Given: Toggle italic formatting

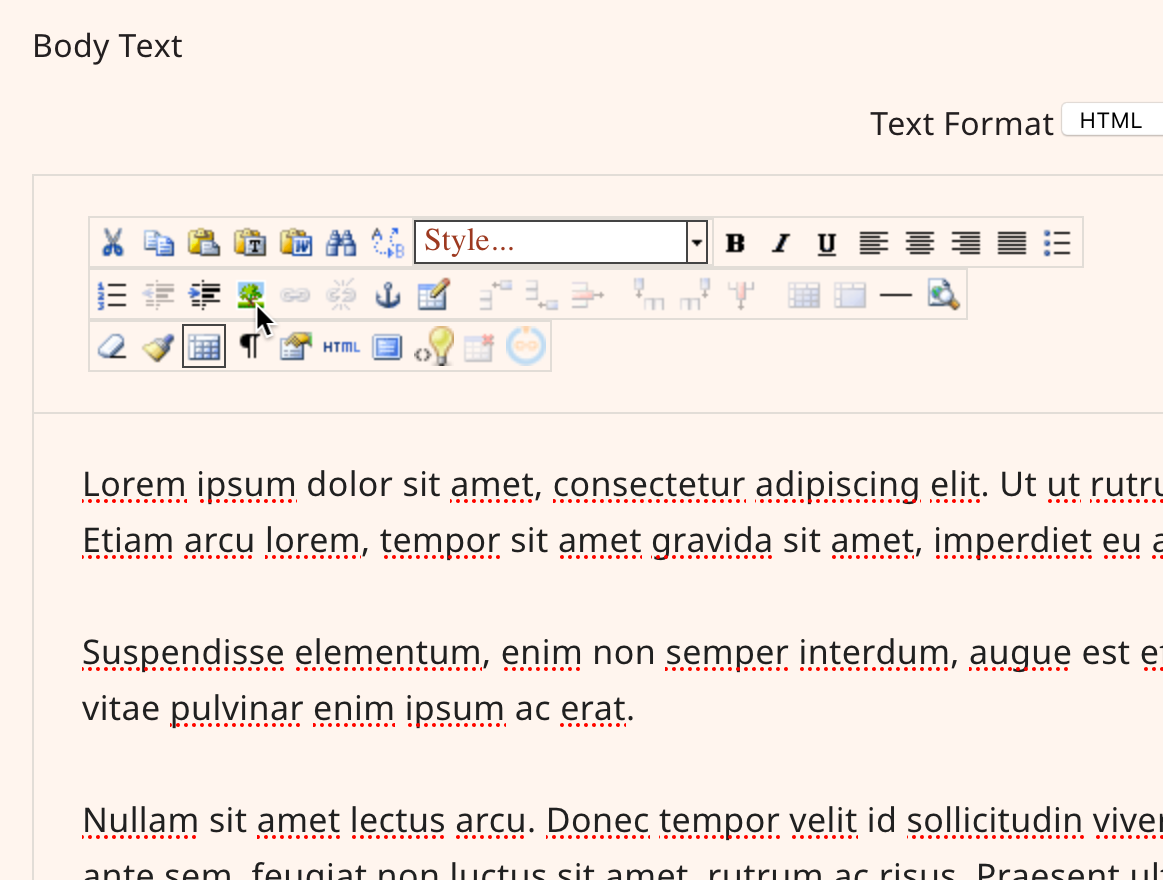Looking at the screenshot, I should point(781,243).
